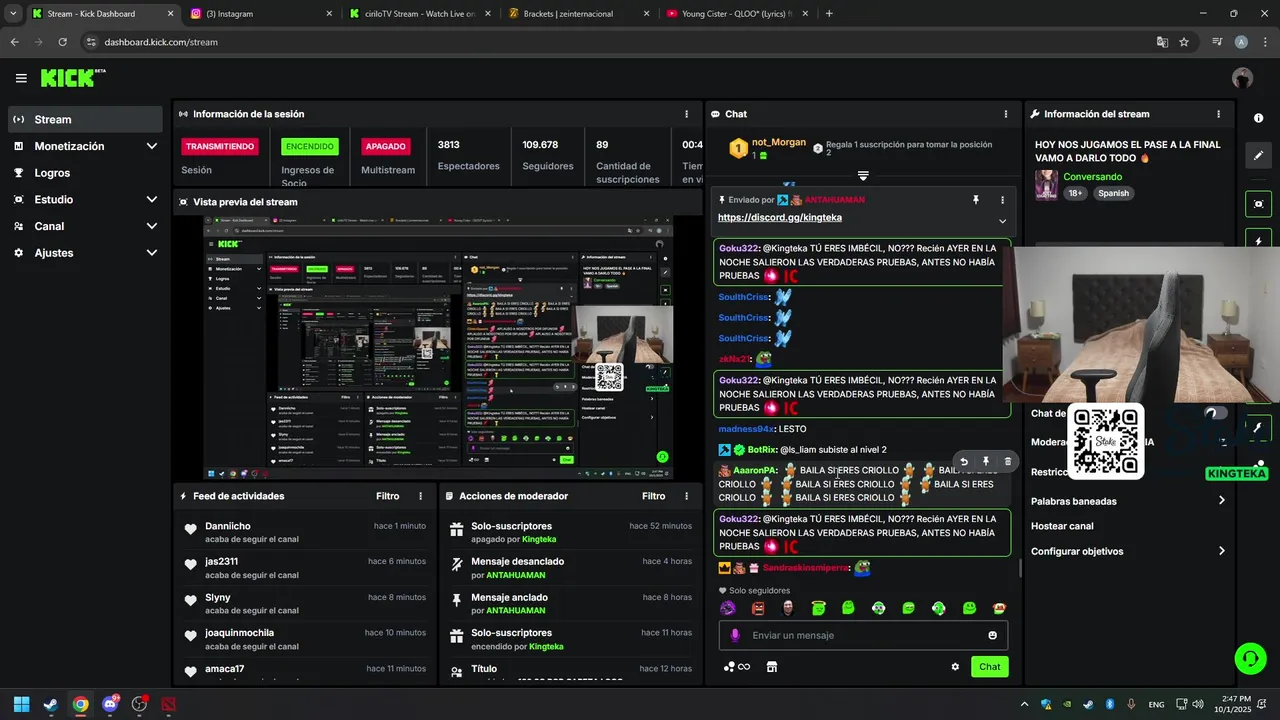Pin the AaaronPA message using the hover pin icon
The width and height of the screenshot is (1280, 720).
(x=986, y=462)
